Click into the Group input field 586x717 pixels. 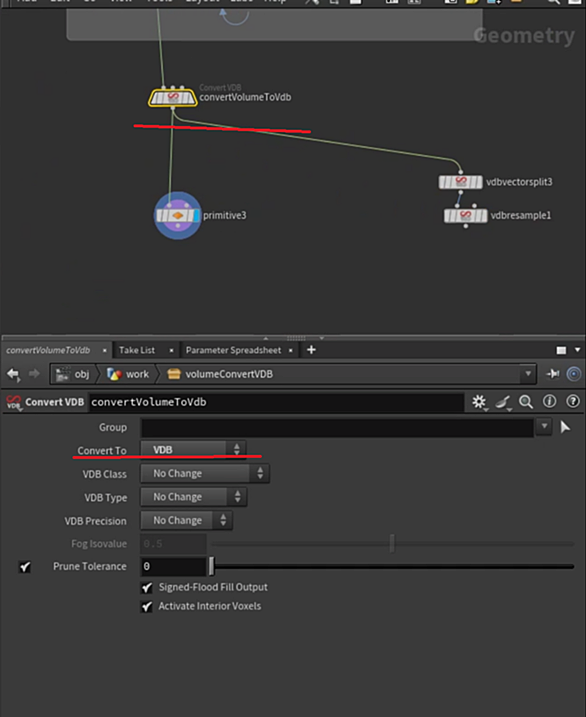click(337, 428)
